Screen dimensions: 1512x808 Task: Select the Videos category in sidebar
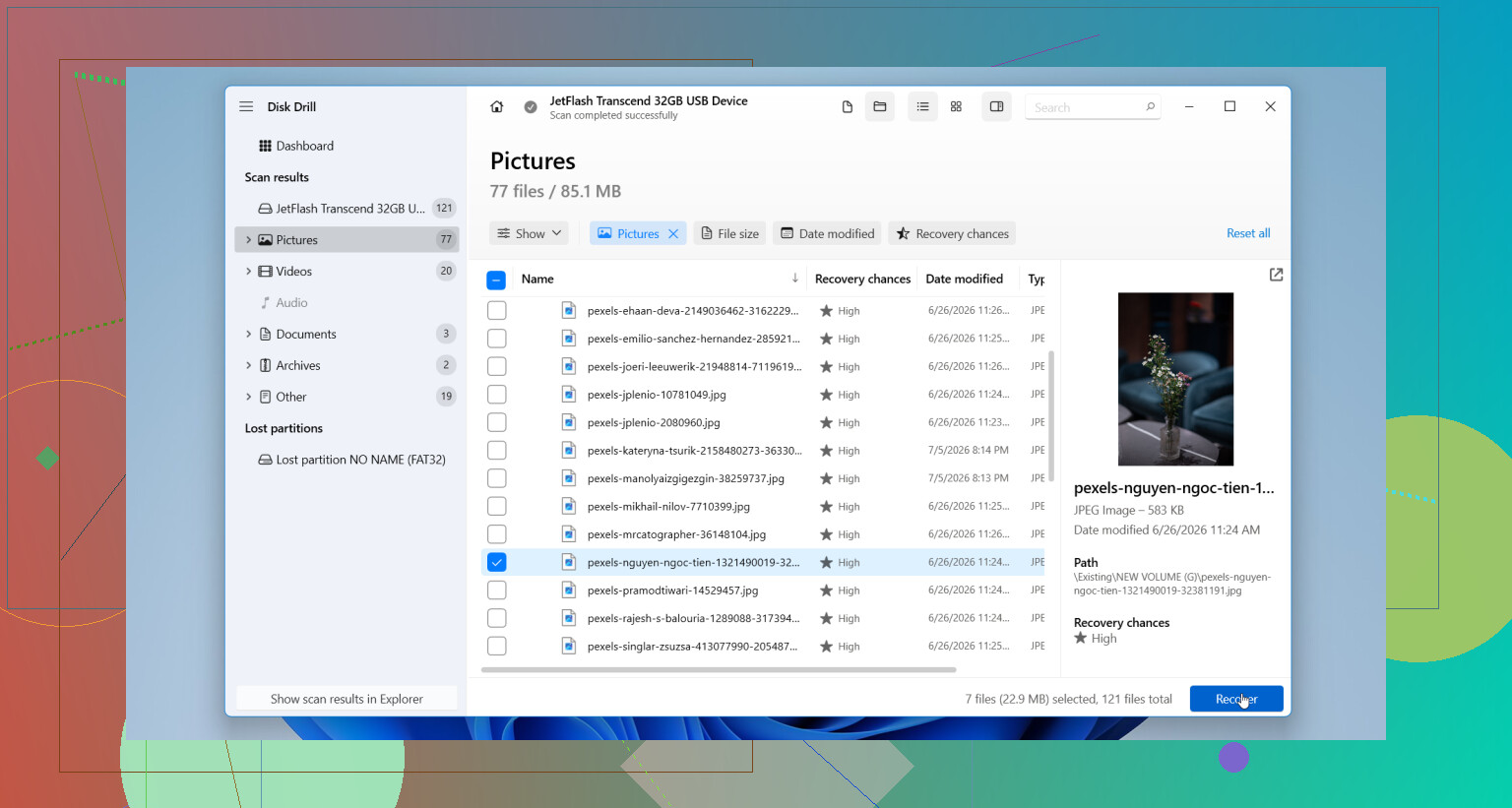[x=346, y=271]
